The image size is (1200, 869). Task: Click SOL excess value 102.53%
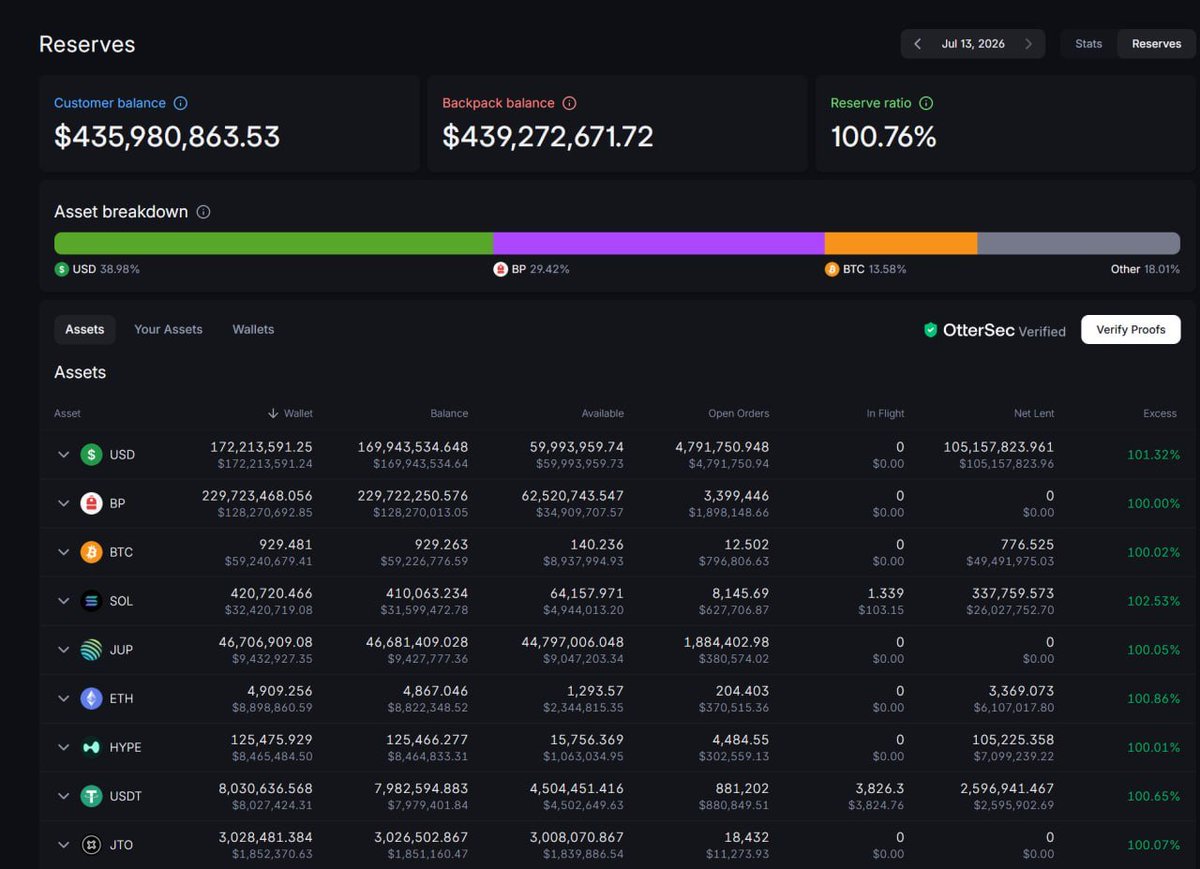point(1154,601)
